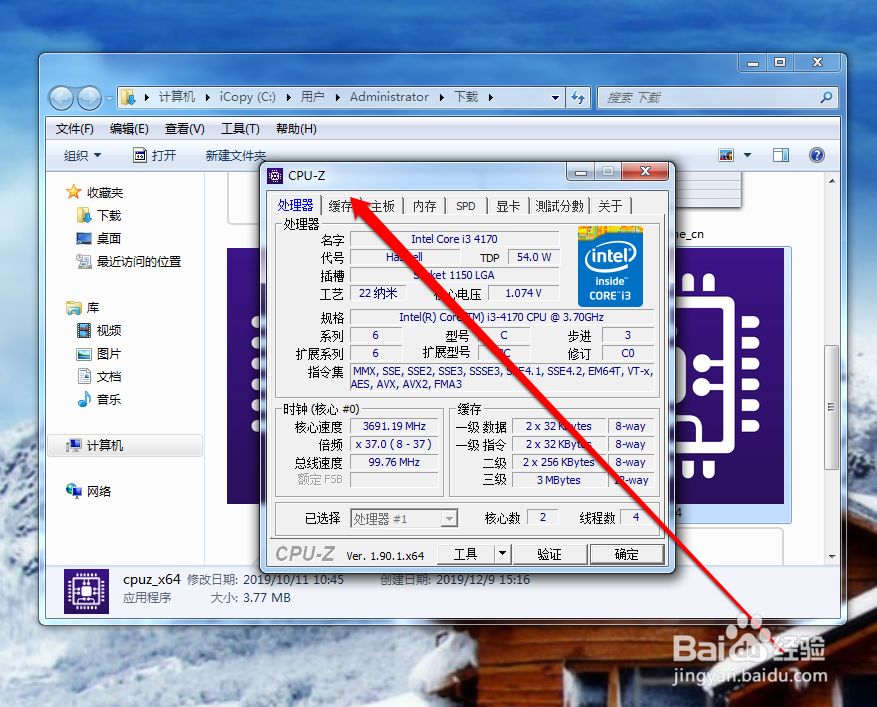Expand the 下载 breadcrumb arrow

pos(491,97)
